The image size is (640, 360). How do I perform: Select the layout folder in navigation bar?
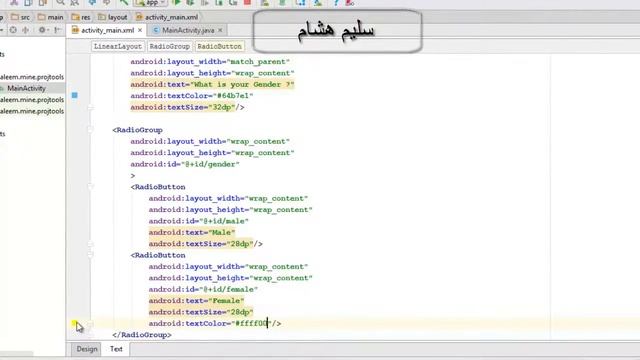[113, 17]
